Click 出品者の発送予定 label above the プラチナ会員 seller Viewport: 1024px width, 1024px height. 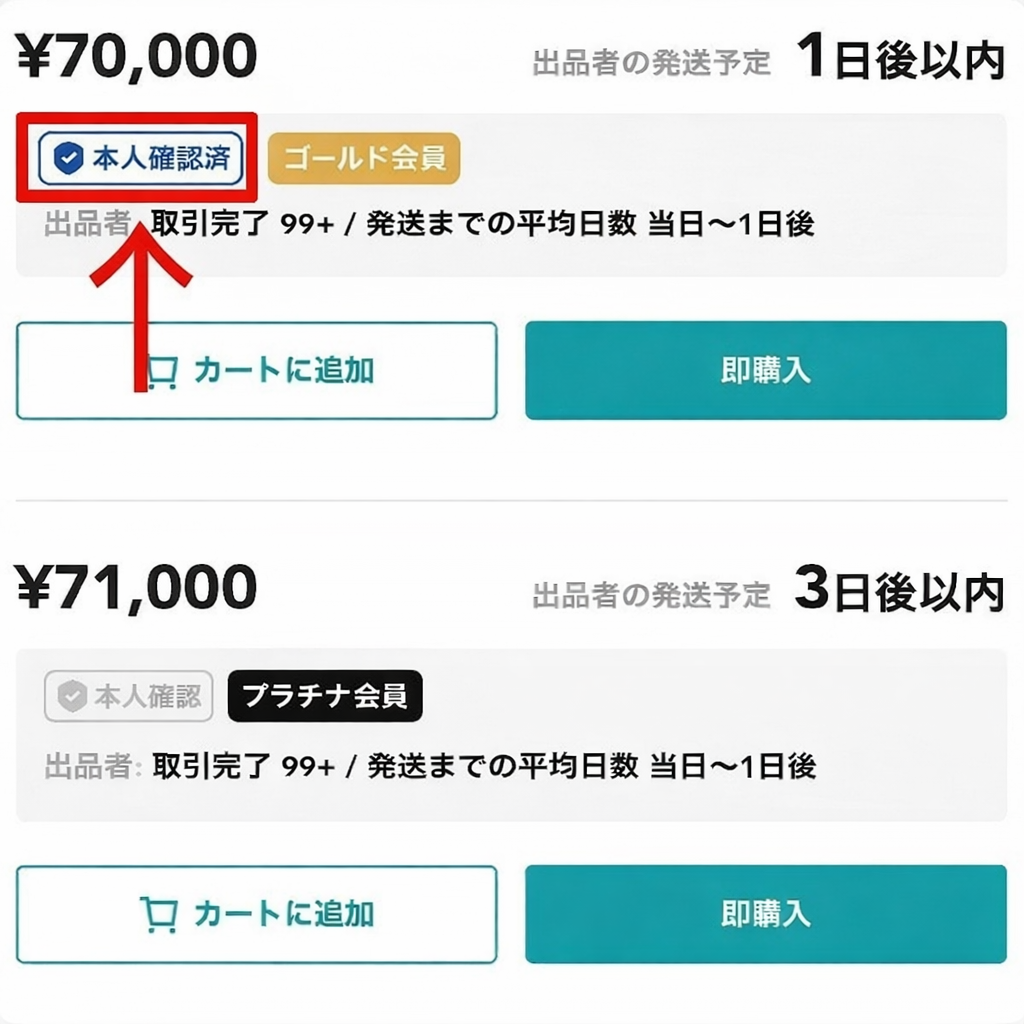[x=652, y=596]
